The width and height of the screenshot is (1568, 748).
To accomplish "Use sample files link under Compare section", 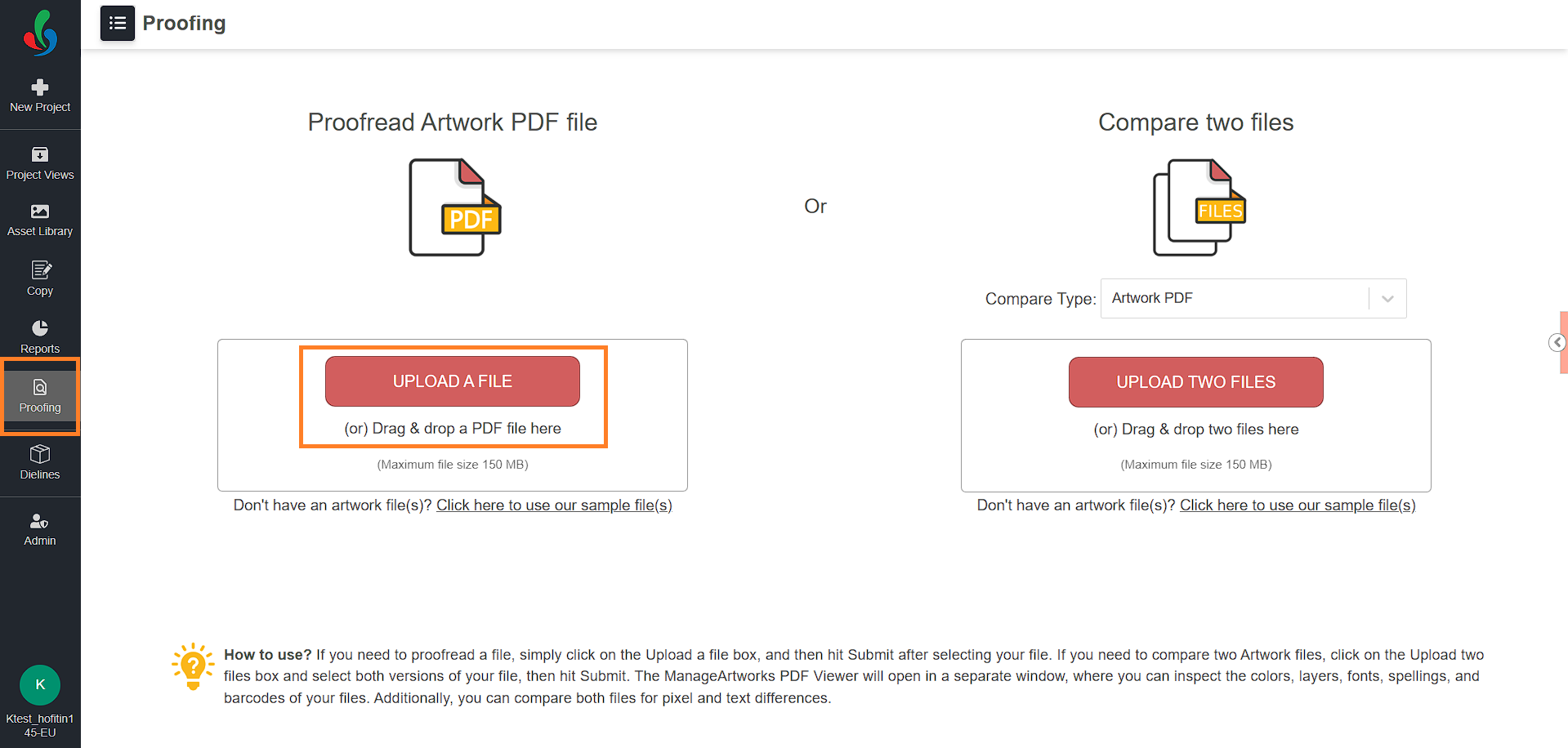I will pos(1298,505).
